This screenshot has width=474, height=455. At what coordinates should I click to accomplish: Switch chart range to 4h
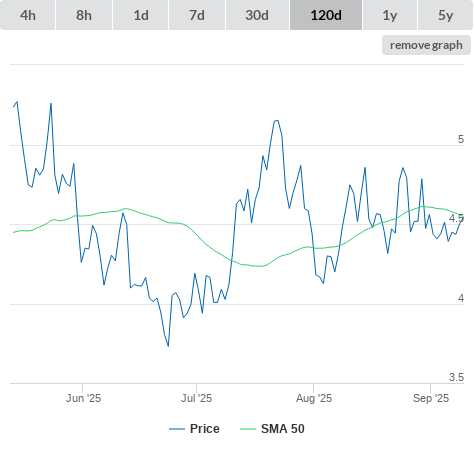(x=28, y=15)
